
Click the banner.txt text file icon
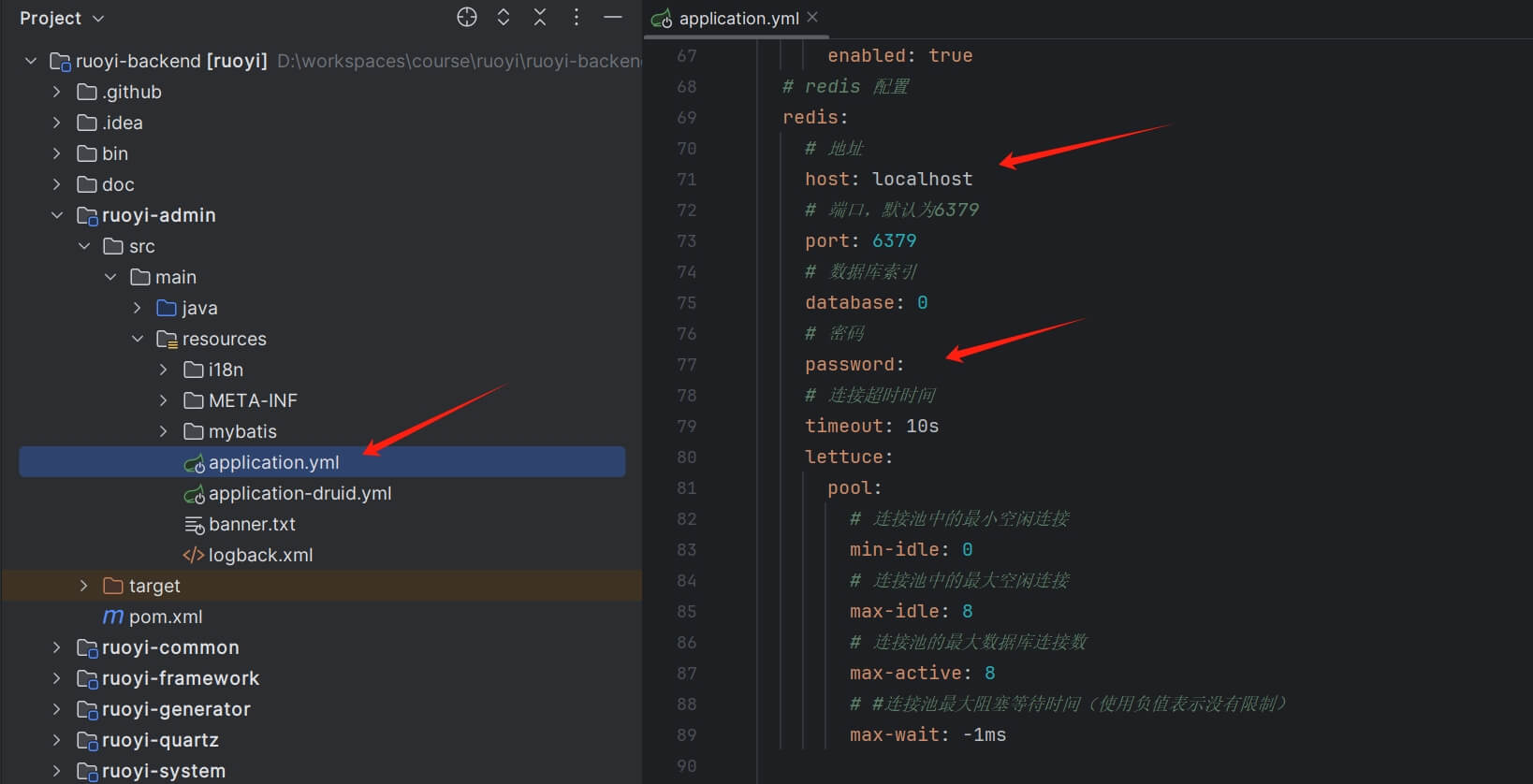(x=194, y=525)
